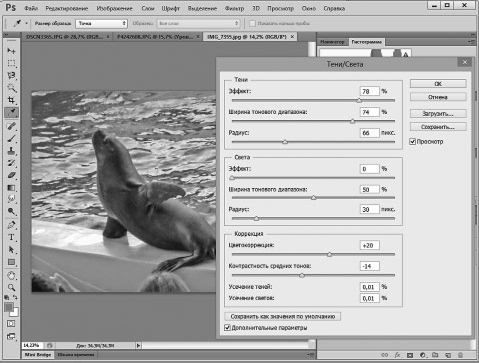Open the Образец layers dropdown
The image size is (479, 363).
198,23
